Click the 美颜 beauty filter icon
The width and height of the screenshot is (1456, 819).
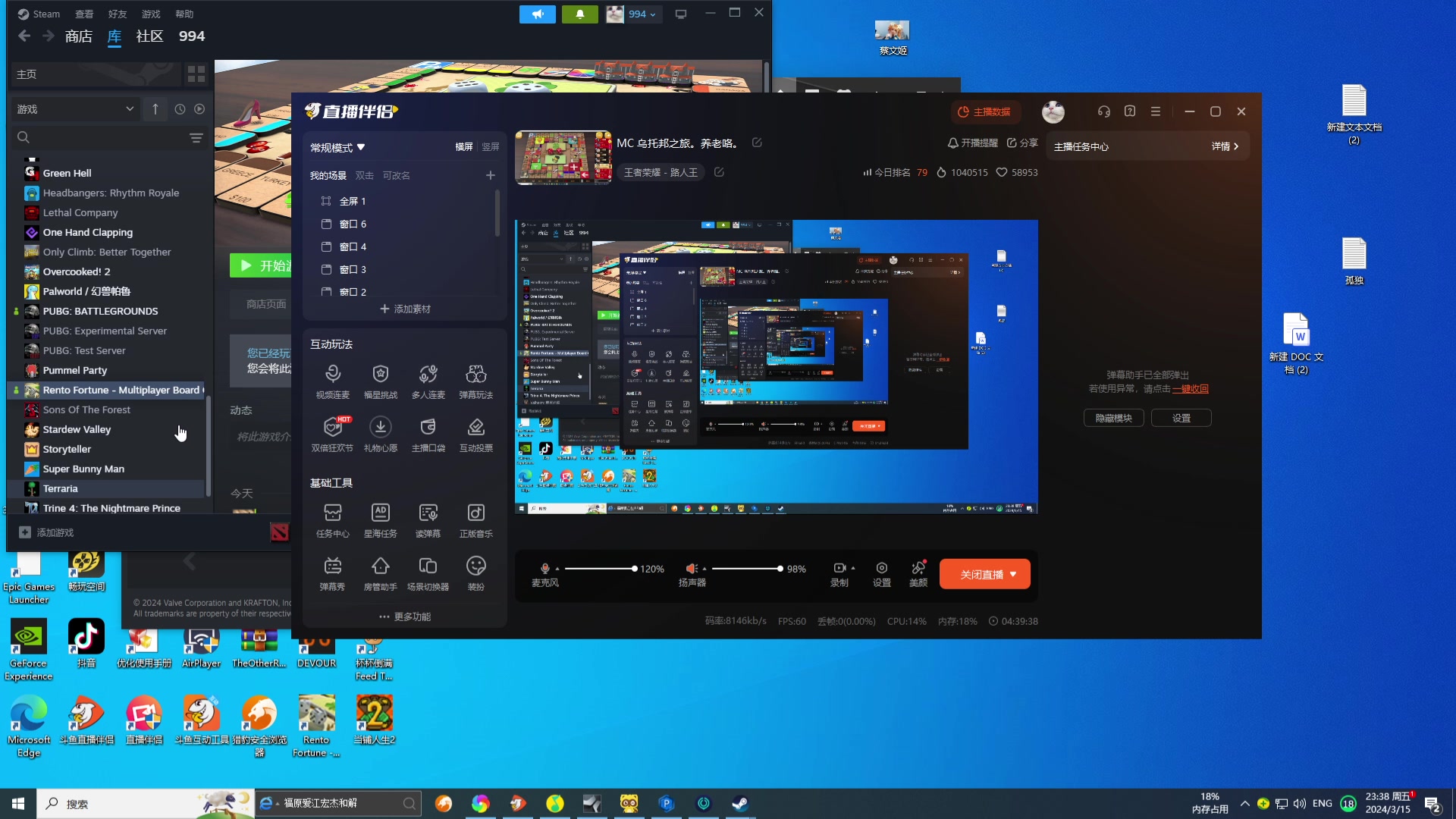tap(918, 569)
